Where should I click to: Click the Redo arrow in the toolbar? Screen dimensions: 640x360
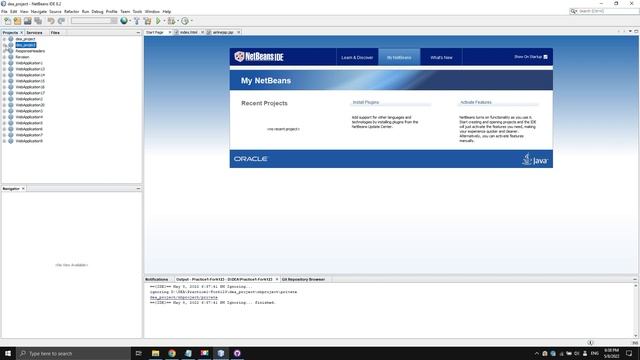coord(61,21)
